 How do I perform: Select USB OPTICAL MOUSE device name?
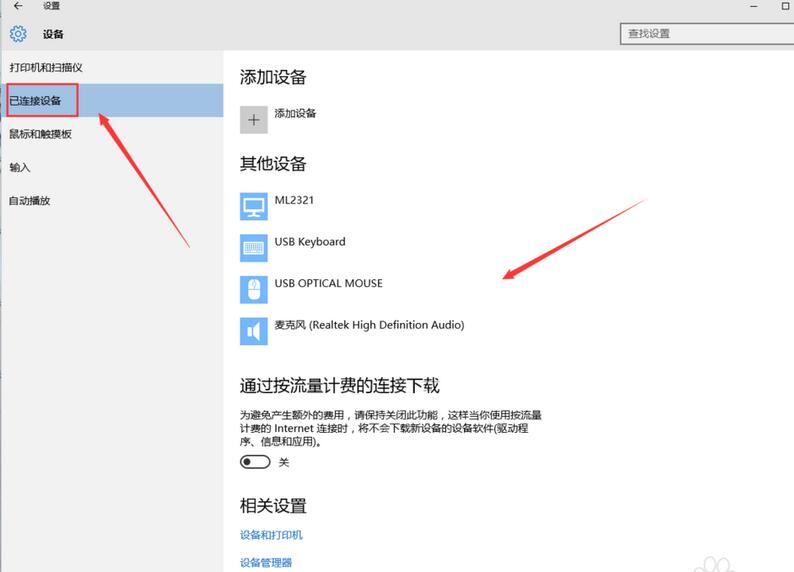[329, 283]
